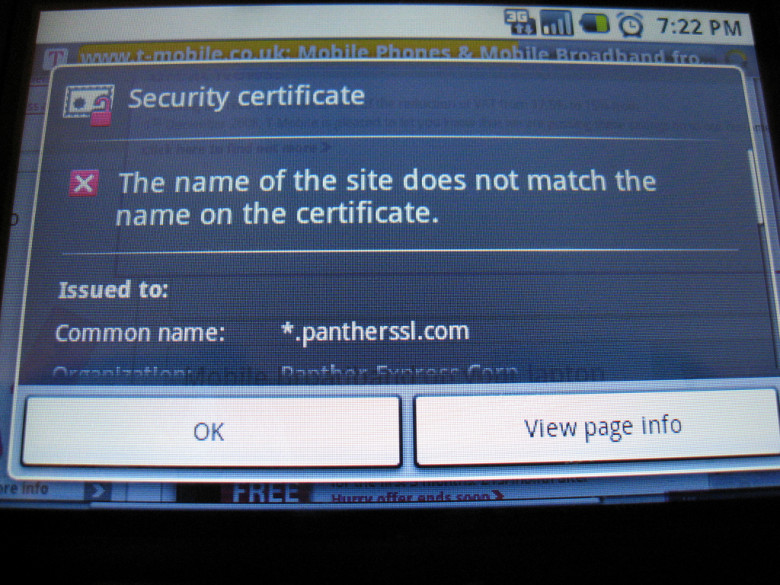Tap the alarm clock status icon
Viewport: 780px width, 585px height.
coord(630,25)
